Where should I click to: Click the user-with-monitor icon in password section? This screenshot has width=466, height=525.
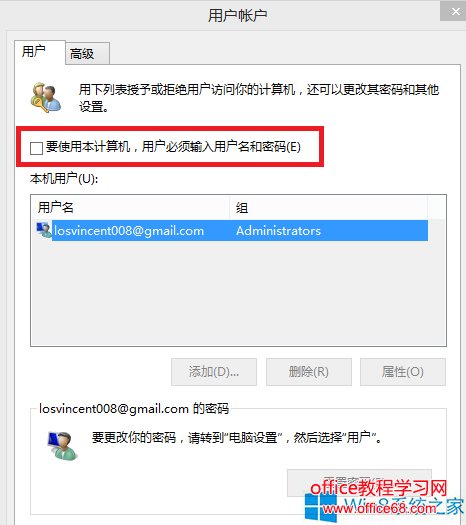point(62,446)
